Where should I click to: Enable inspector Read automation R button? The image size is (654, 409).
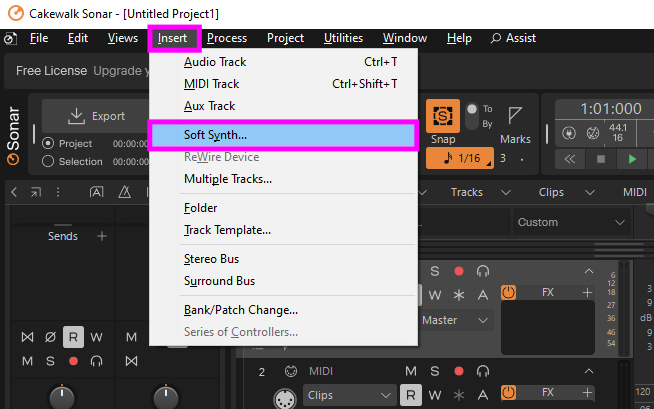point(73,337)
